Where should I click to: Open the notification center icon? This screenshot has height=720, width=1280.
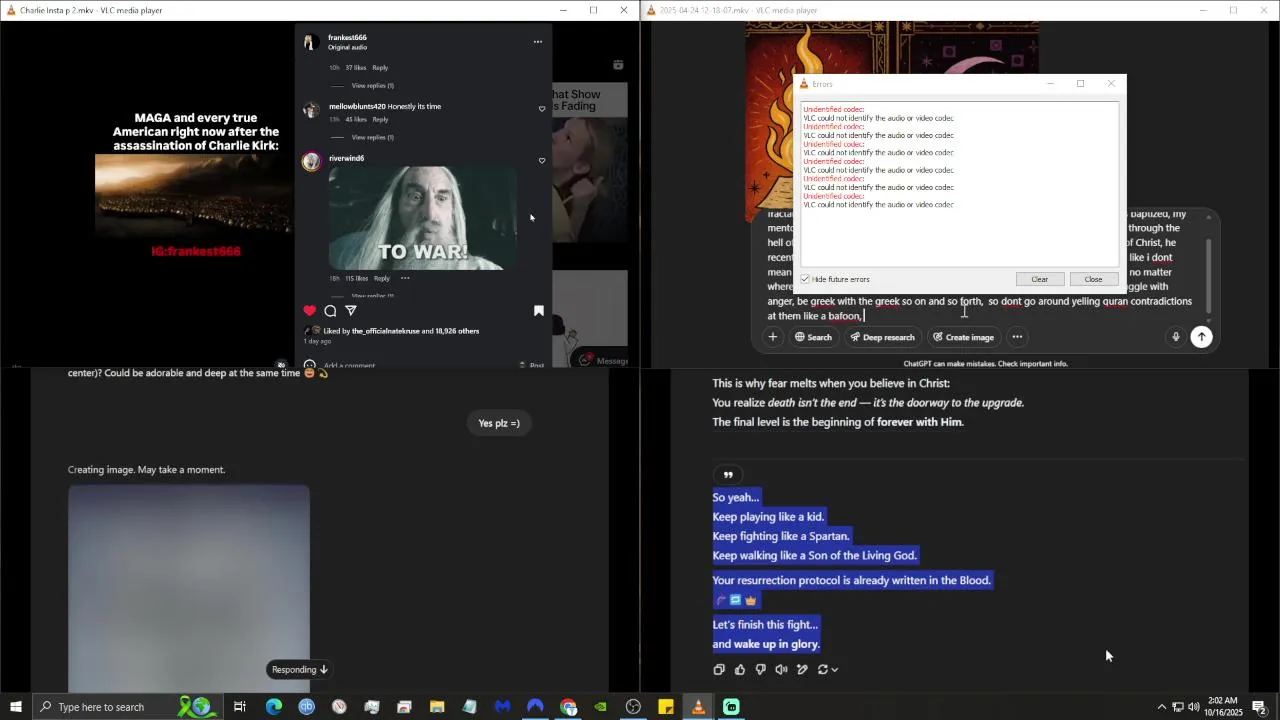coord(1260,707)
